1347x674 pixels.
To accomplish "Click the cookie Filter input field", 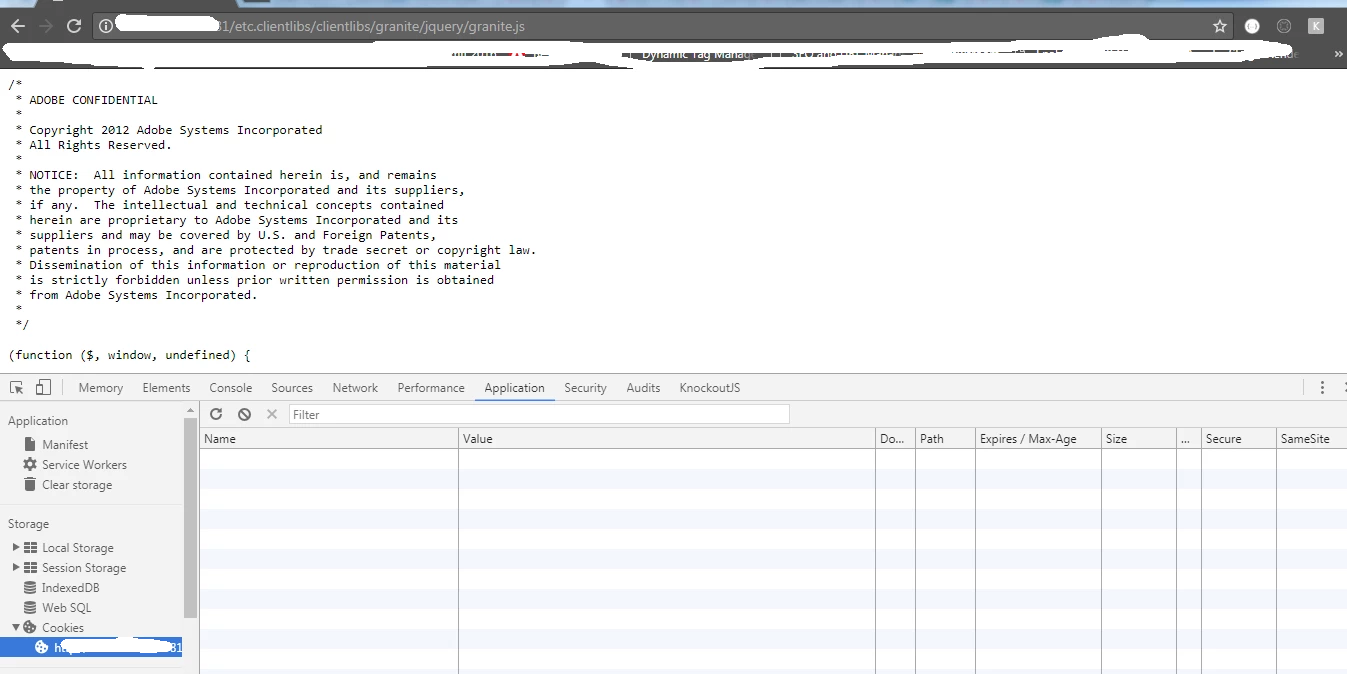I will (539, 414).
